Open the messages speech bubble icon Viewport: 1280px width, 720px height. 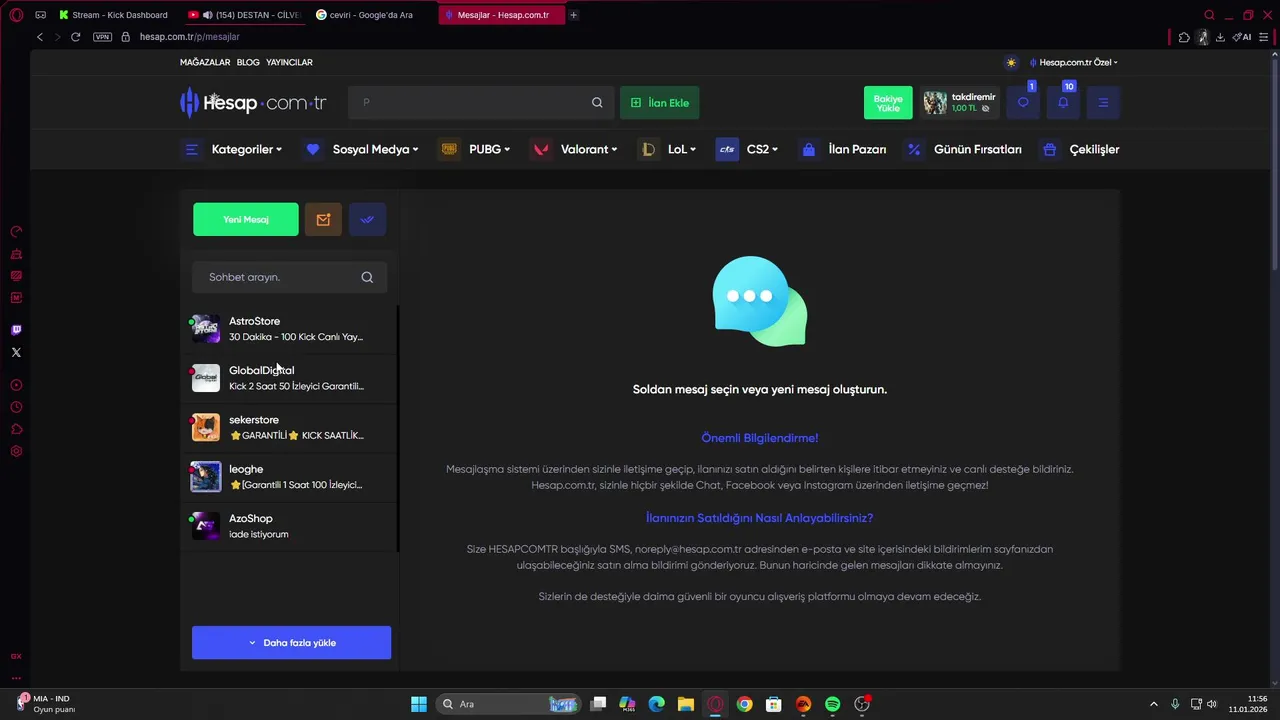tap(1023, 103)
